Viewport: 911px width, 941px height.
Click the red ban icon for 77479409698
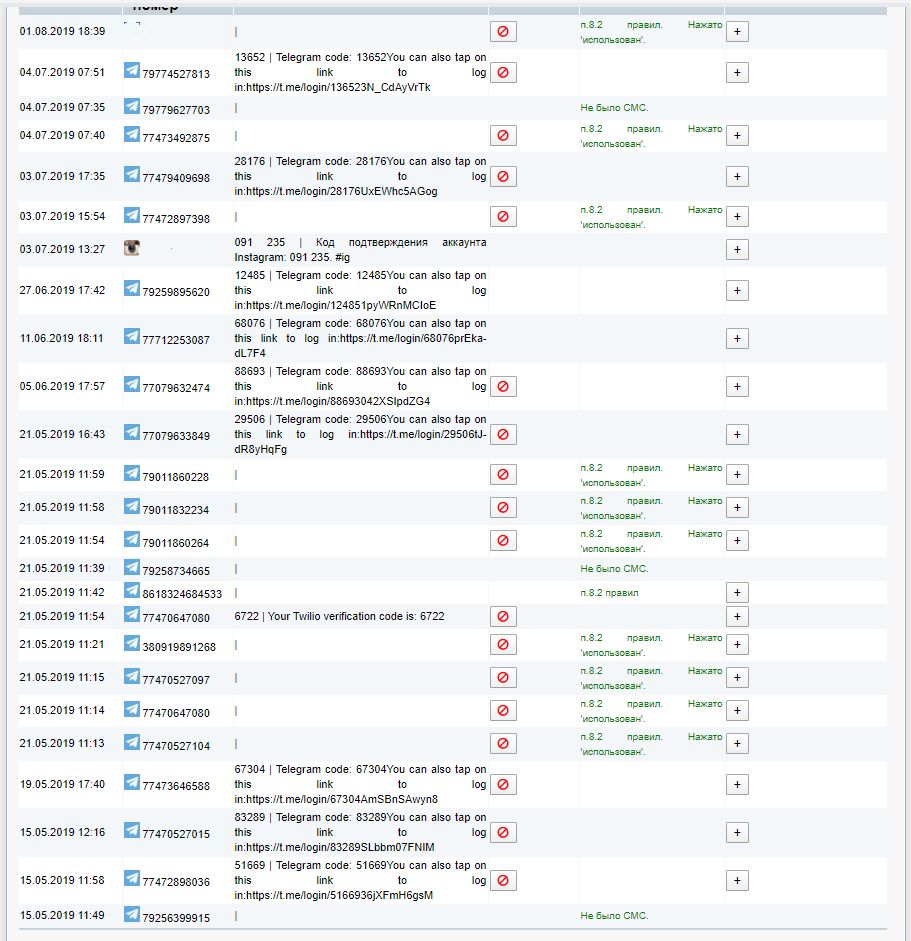click(x=503, y=176)
